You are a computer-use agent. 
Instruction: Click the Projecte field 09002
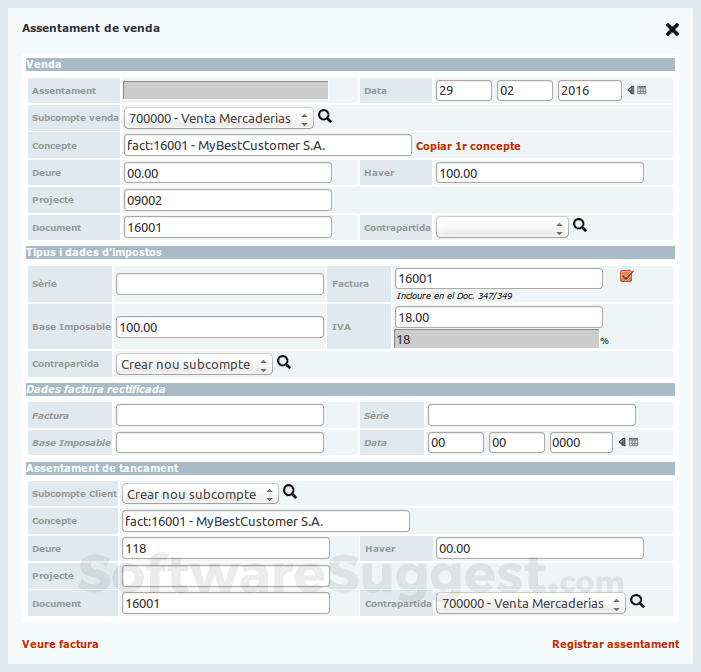tap(228, 200)
